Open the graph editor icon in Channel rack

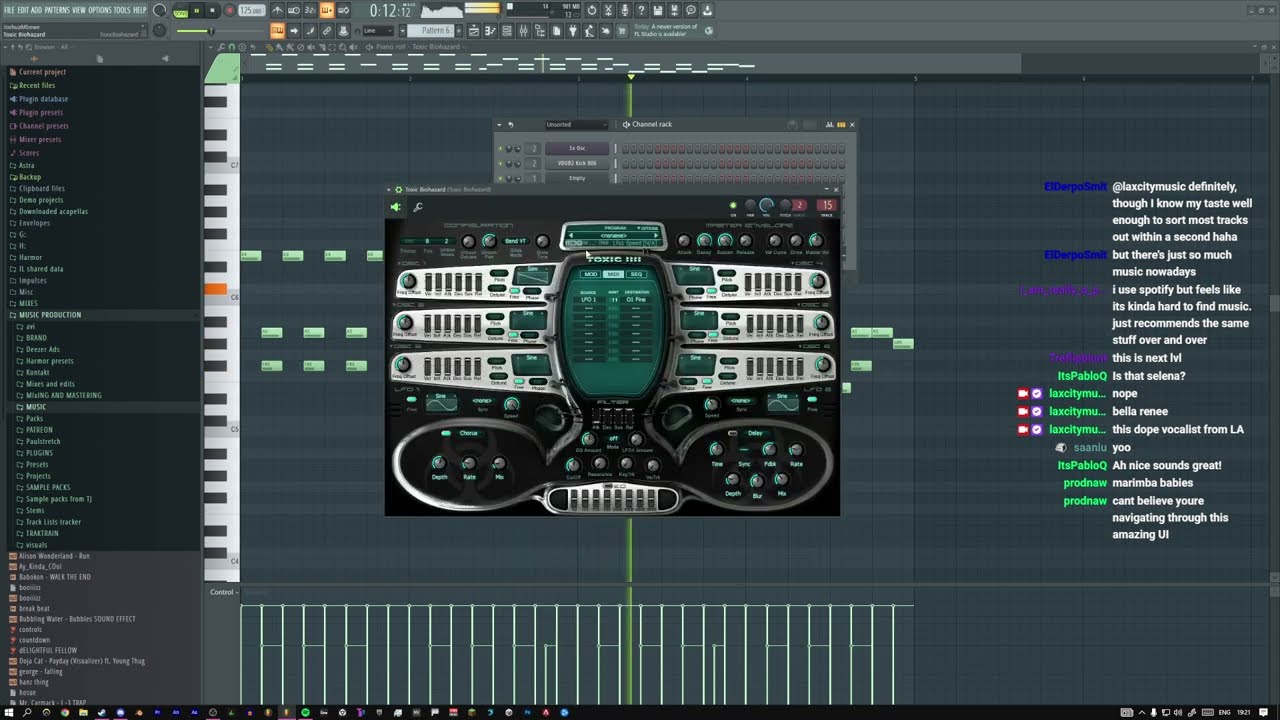tap(829, 125)
